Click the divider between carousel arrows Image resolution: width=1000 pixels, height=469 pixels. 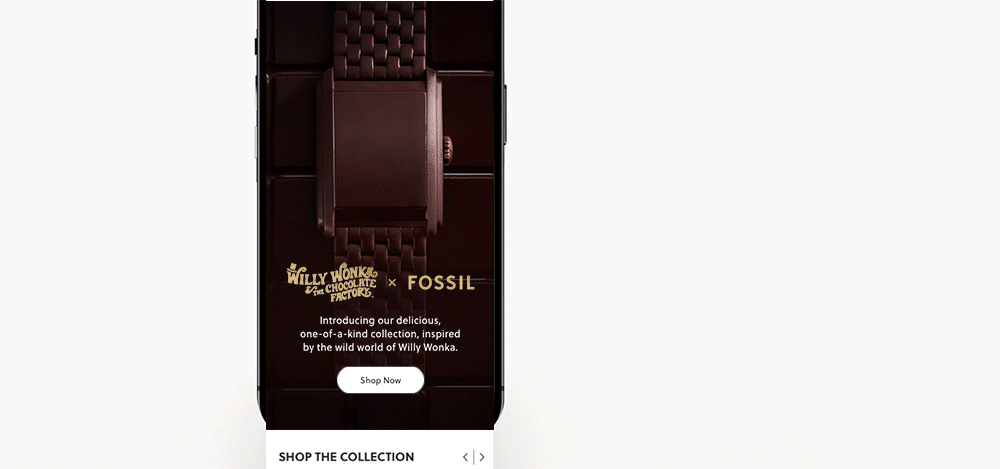(474, 457)
